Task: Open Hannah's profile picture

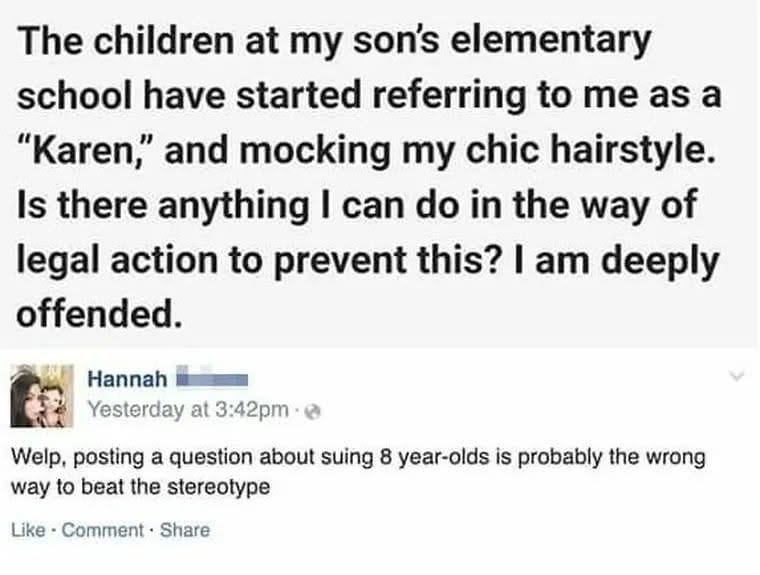Action: pyautogui.click(x=42, y=394)
